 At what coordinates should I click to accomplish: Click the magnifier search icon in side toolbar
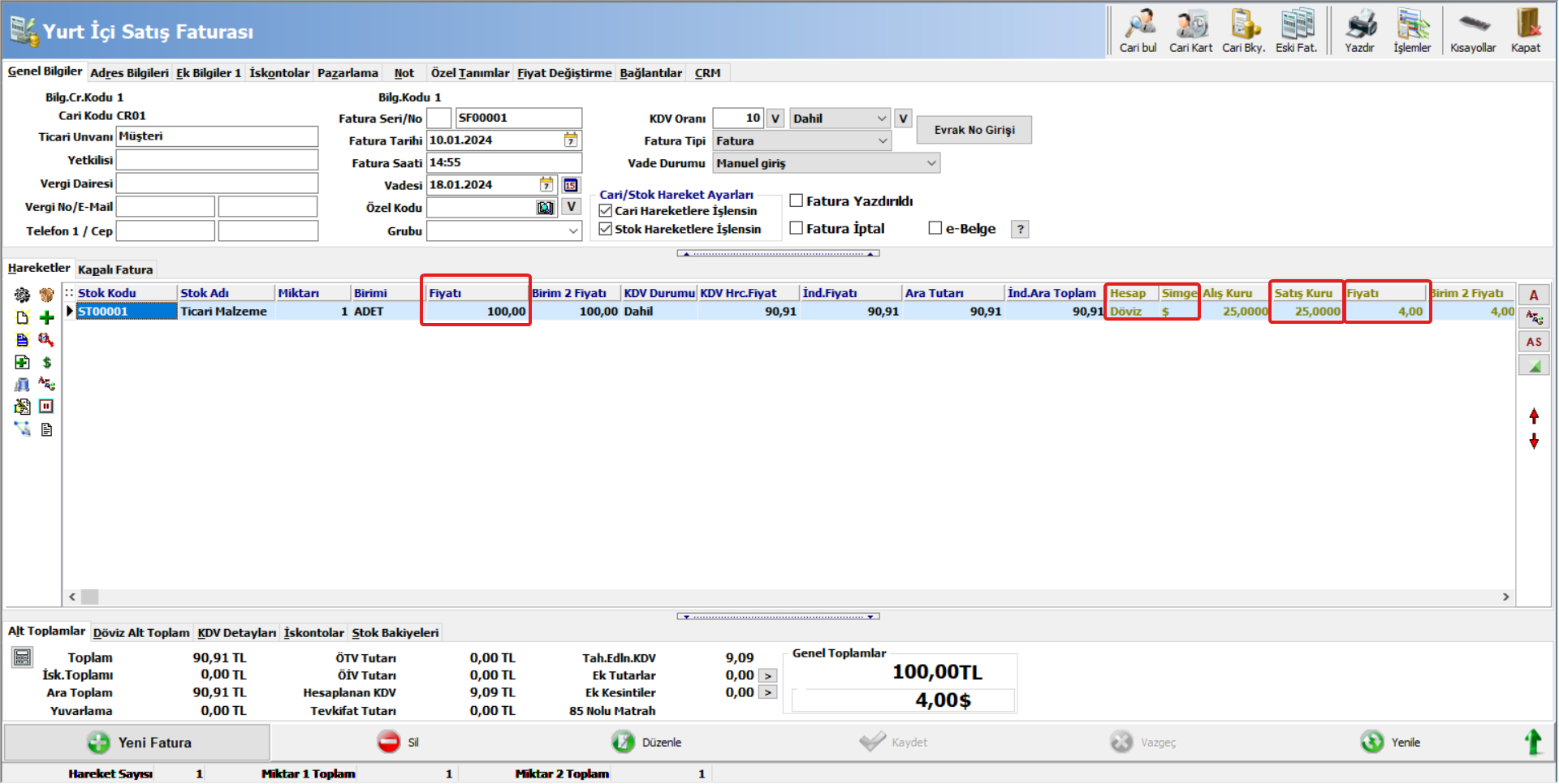coord(46,339)
